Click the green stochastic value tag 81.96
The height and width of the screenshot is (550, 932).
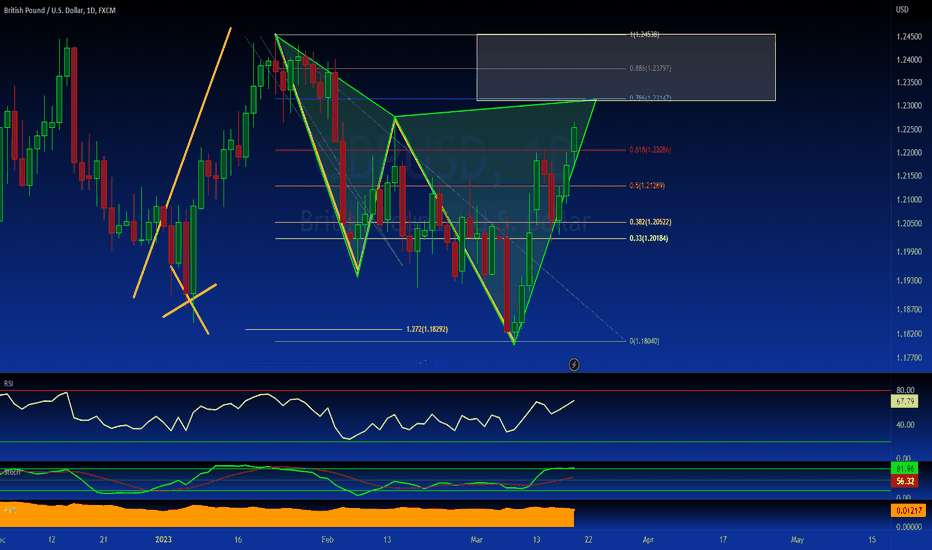click(905, 469)
